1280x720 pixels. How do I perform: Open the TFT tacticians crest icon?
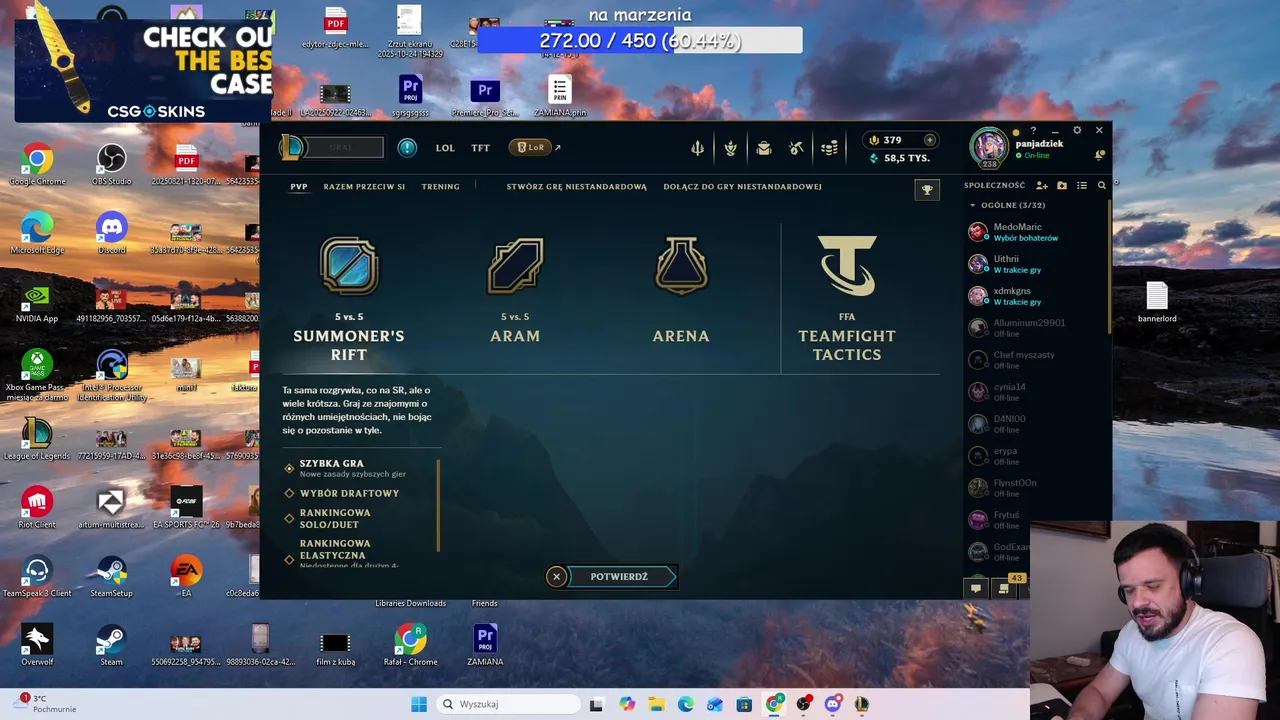(730, 148)
